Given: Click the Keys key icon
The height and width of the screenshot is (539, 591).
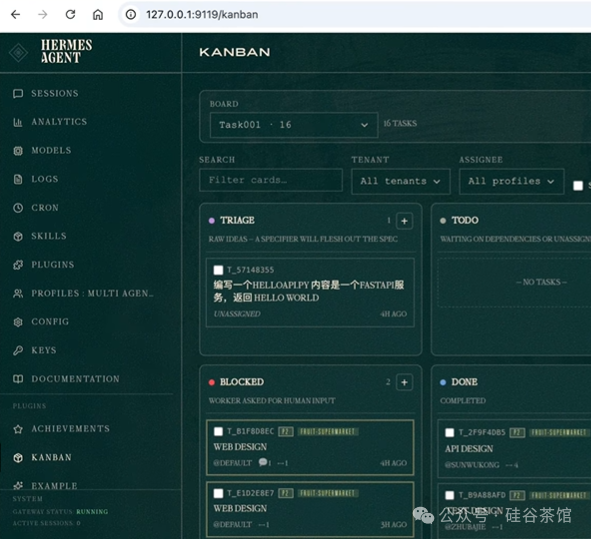Looking at the screenshot, I should point(18,351).
